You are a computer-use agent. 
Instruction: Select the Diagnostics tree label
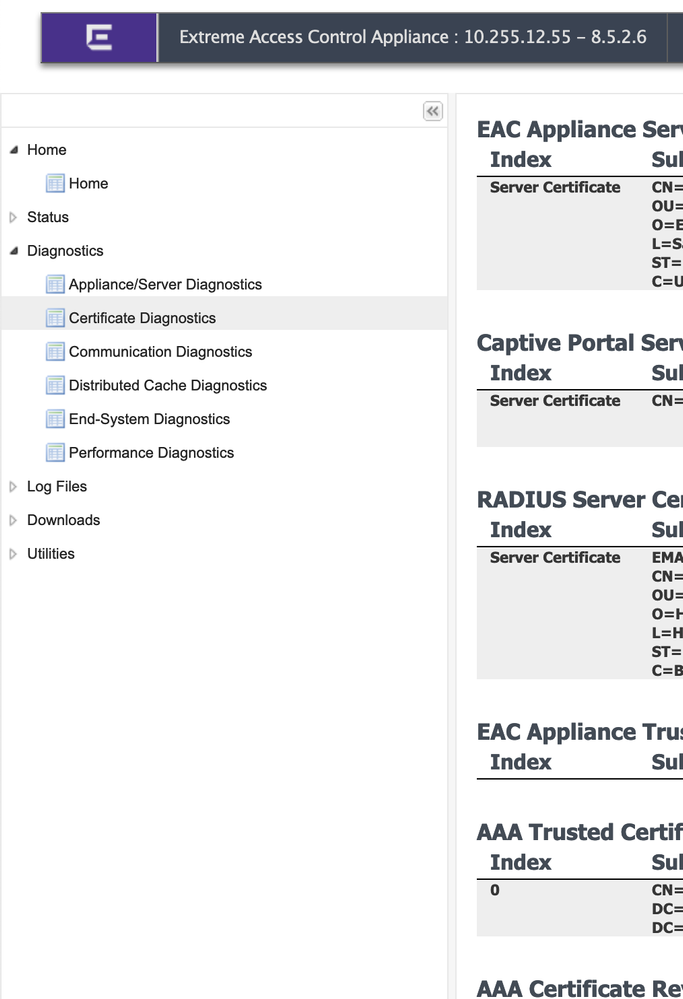pyautogui.click(x=65, y=251)
